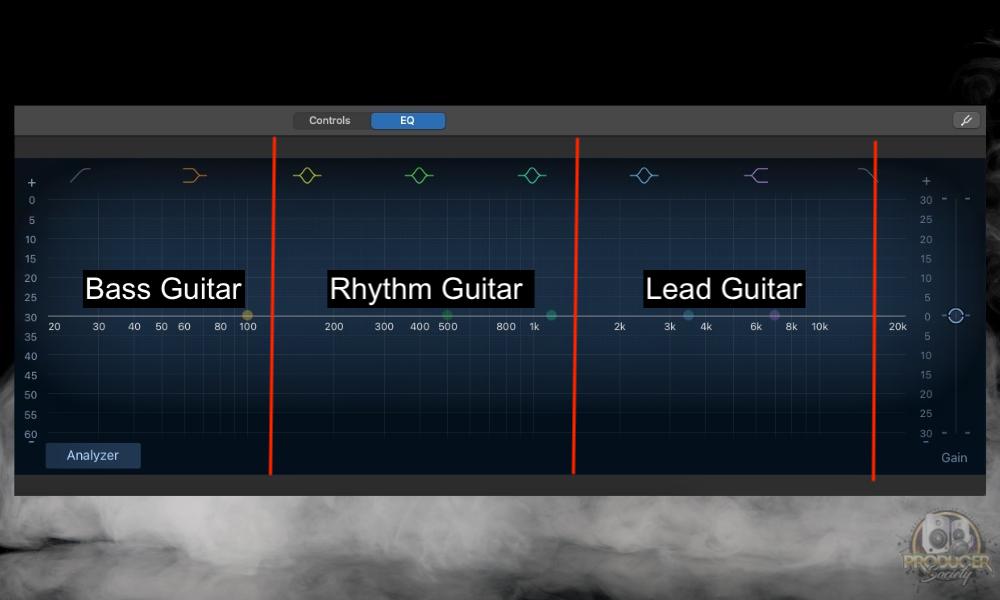Toggle the yellow parametric band icon

[307, 175]
